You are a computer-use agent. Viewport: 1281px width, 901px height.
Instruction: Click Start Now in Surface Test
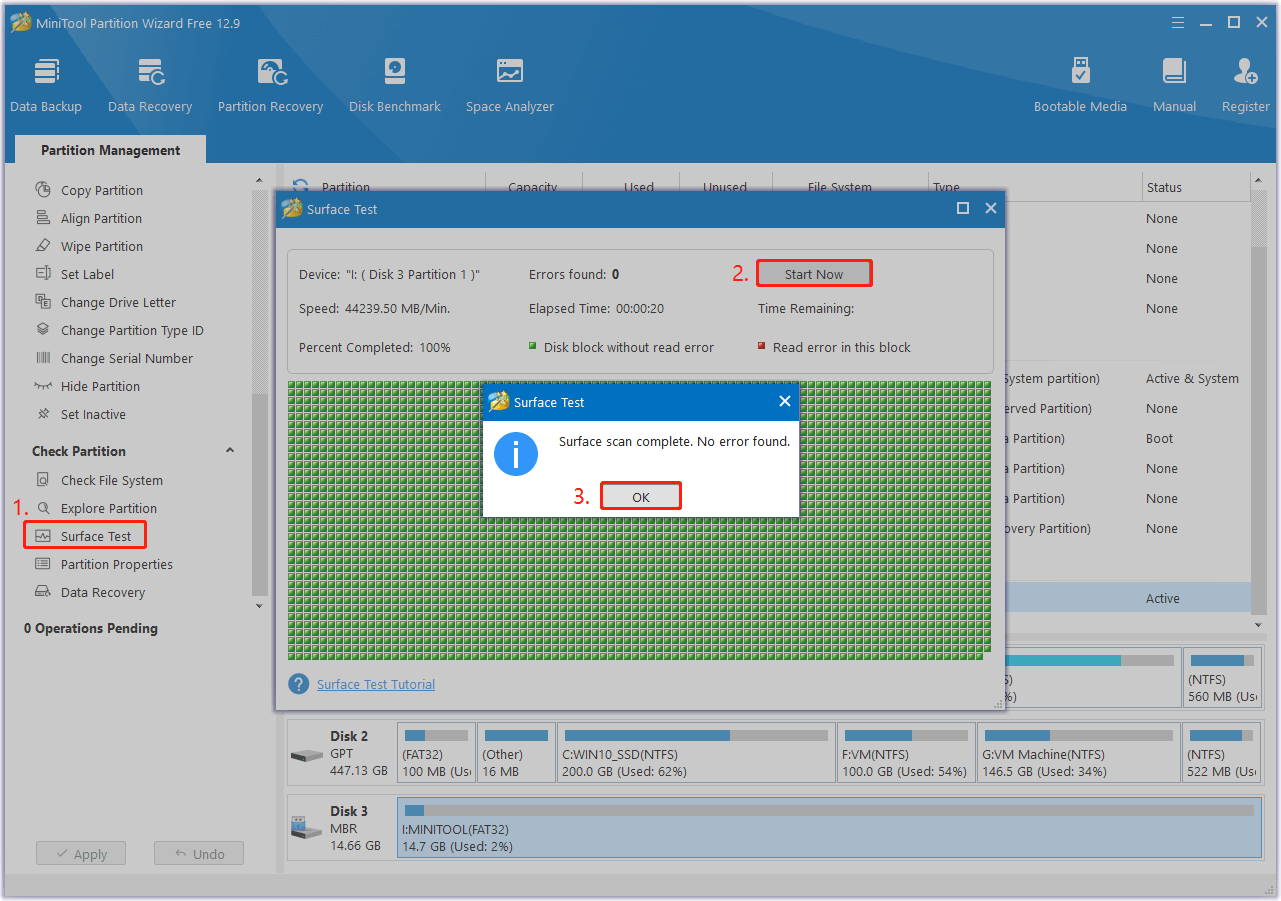tap(814, 274)
